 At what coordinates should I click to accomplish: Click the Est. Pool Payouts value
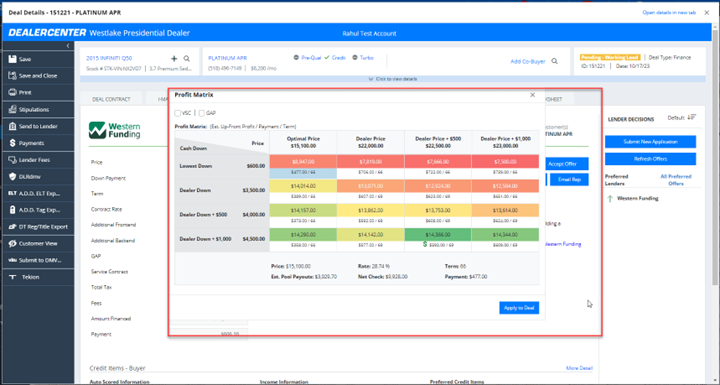click(x=326, y=277)
